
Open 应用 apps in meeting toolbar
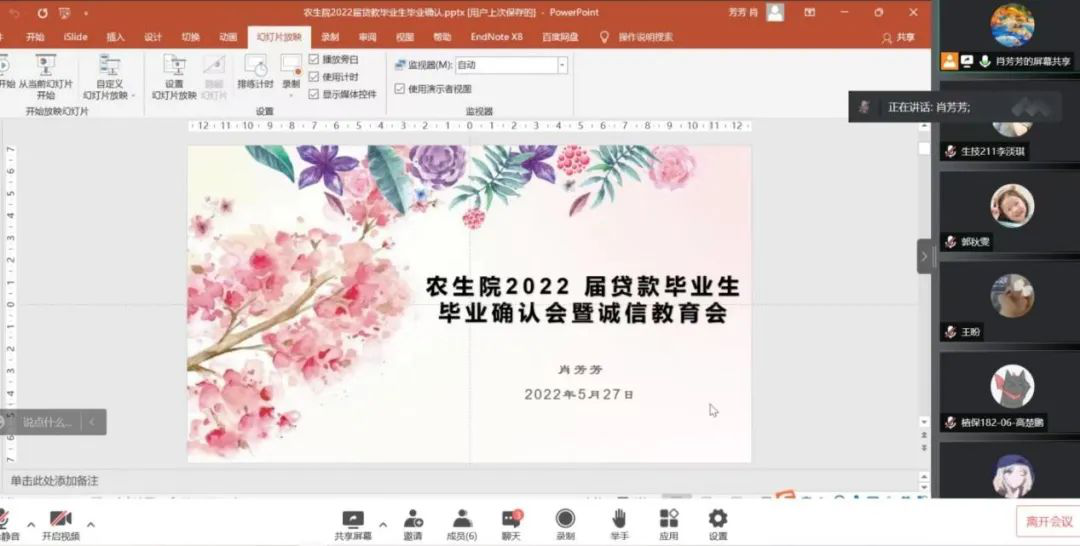pyautogui.click(x=668, y=519)
